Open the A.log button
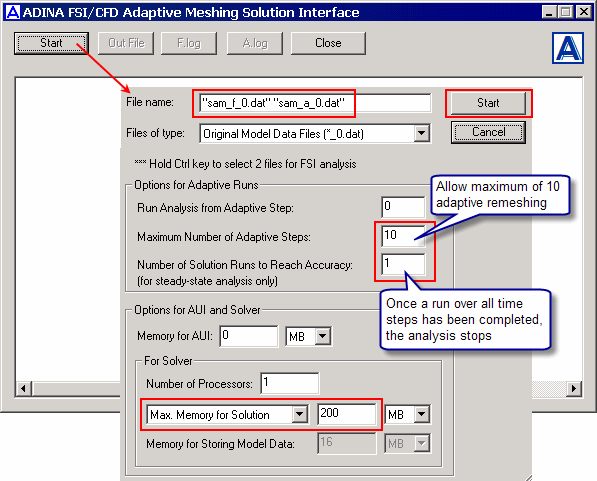 [255, 43]
